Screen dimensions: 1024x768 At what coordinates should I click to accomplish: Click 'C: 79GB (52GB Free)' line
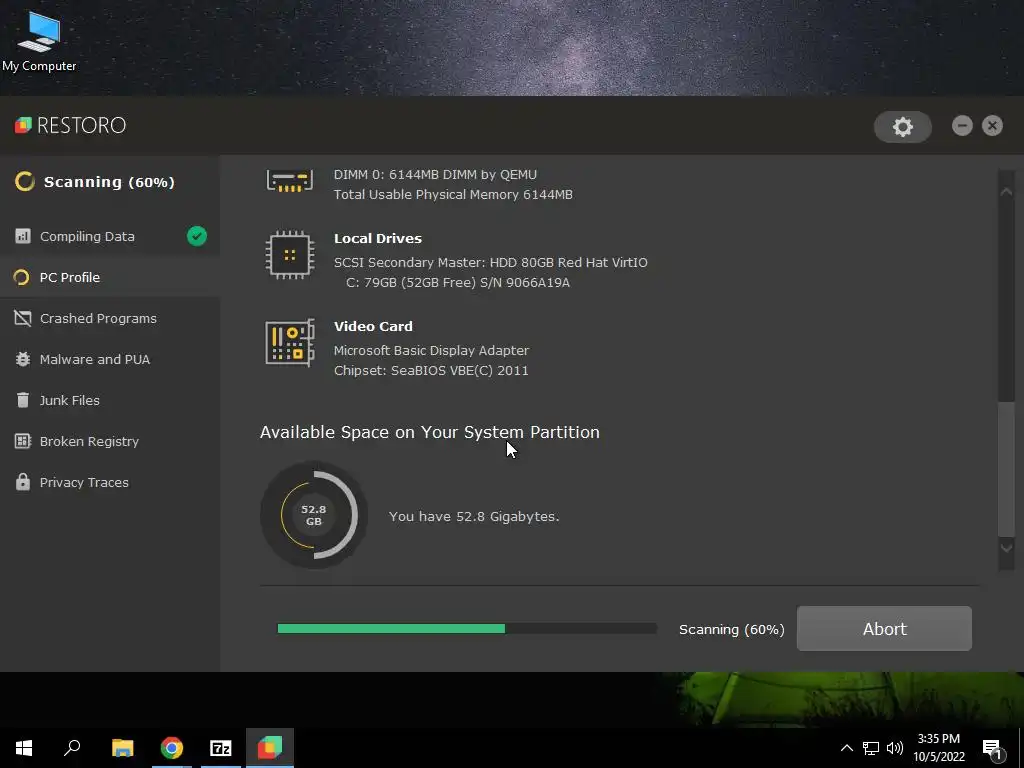point(458,282)
